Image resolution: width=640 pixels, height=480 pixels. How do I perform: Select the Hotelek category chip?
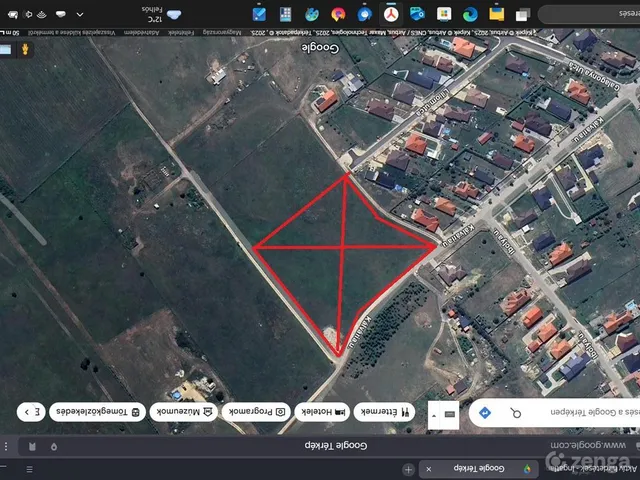[322, 412]
